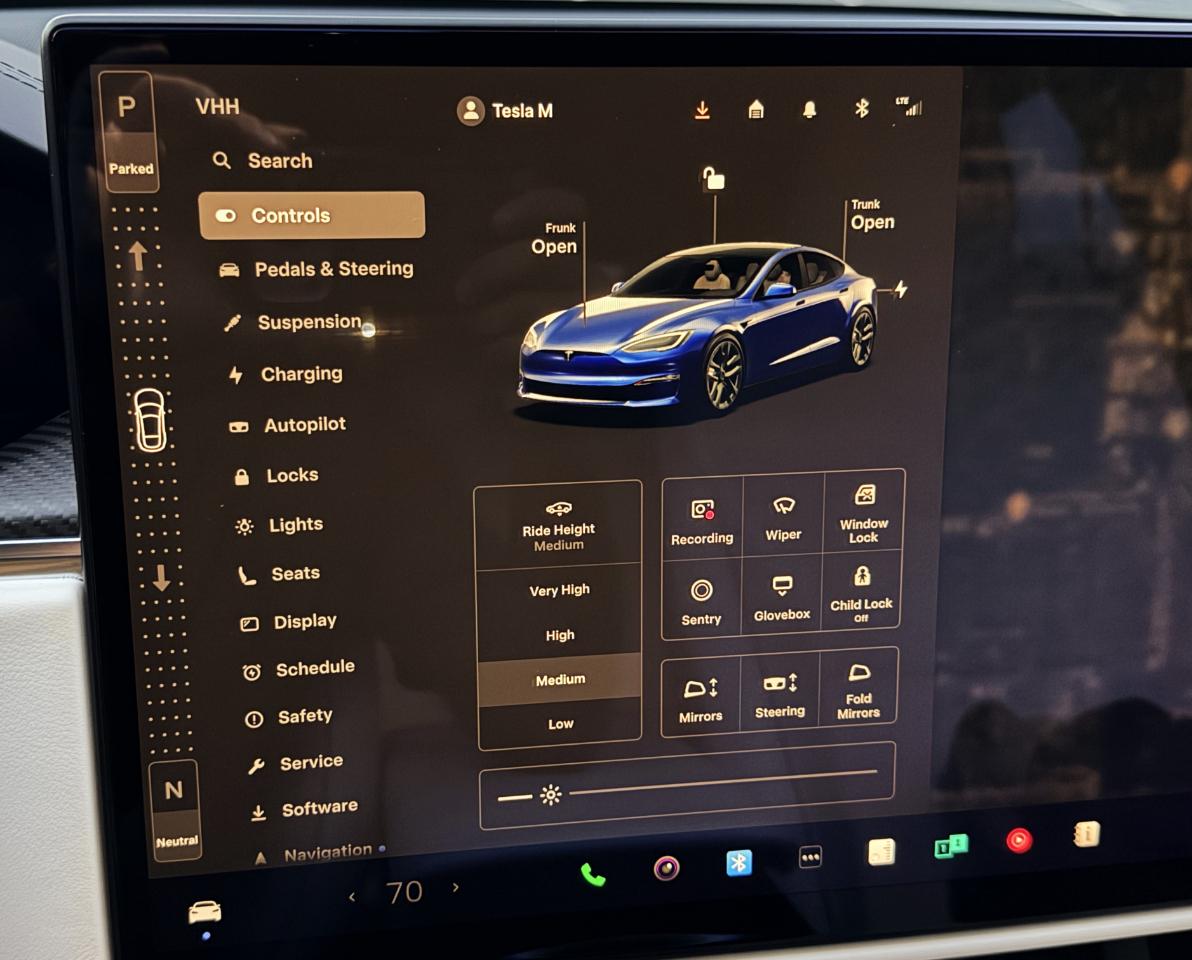This screenshot has width=1192, height=960.
Task: Tap the blue Model S car image
Action: [699, 328]
